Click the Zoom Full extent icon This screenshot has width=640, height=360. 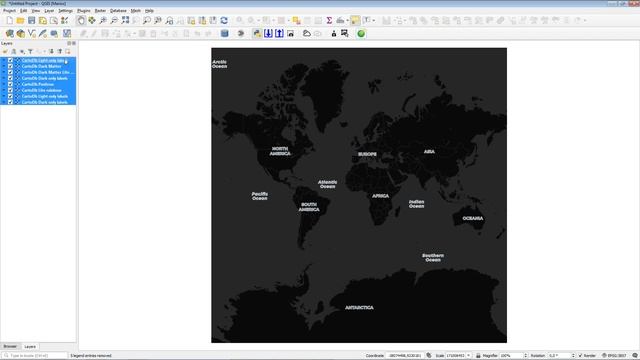coord(125,20)
